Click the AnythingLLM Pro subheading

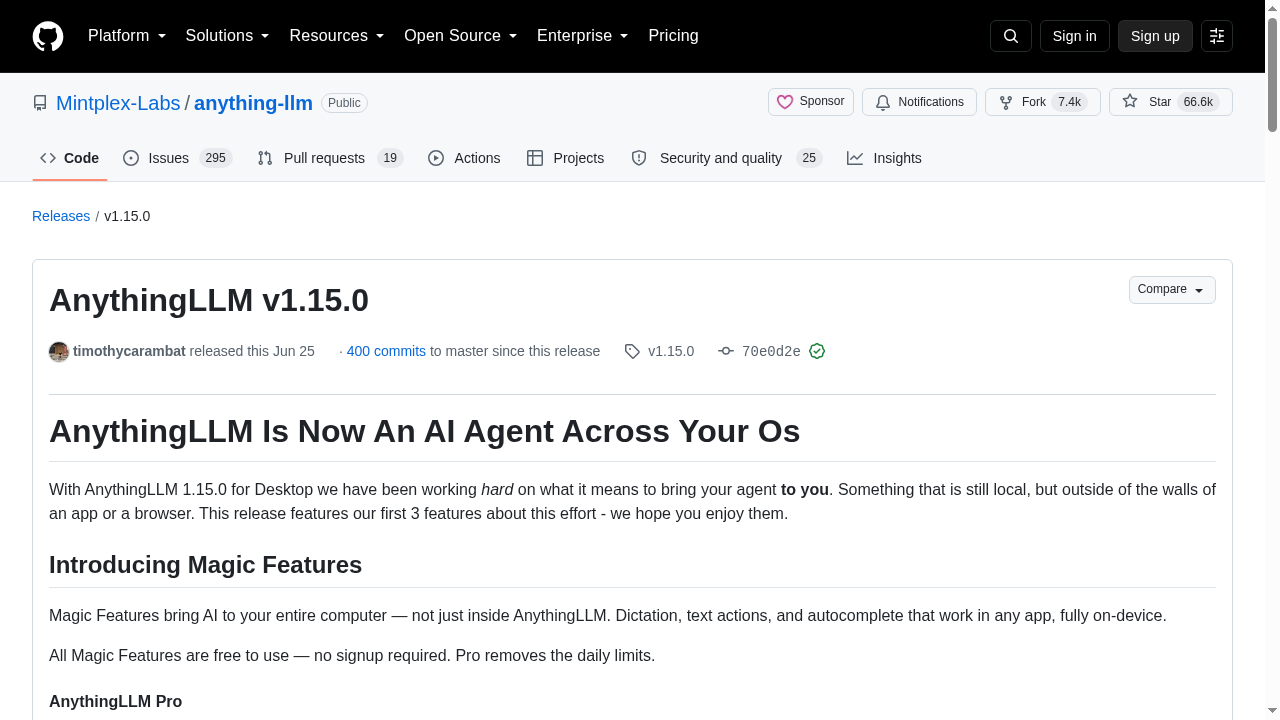pos(115,701)
